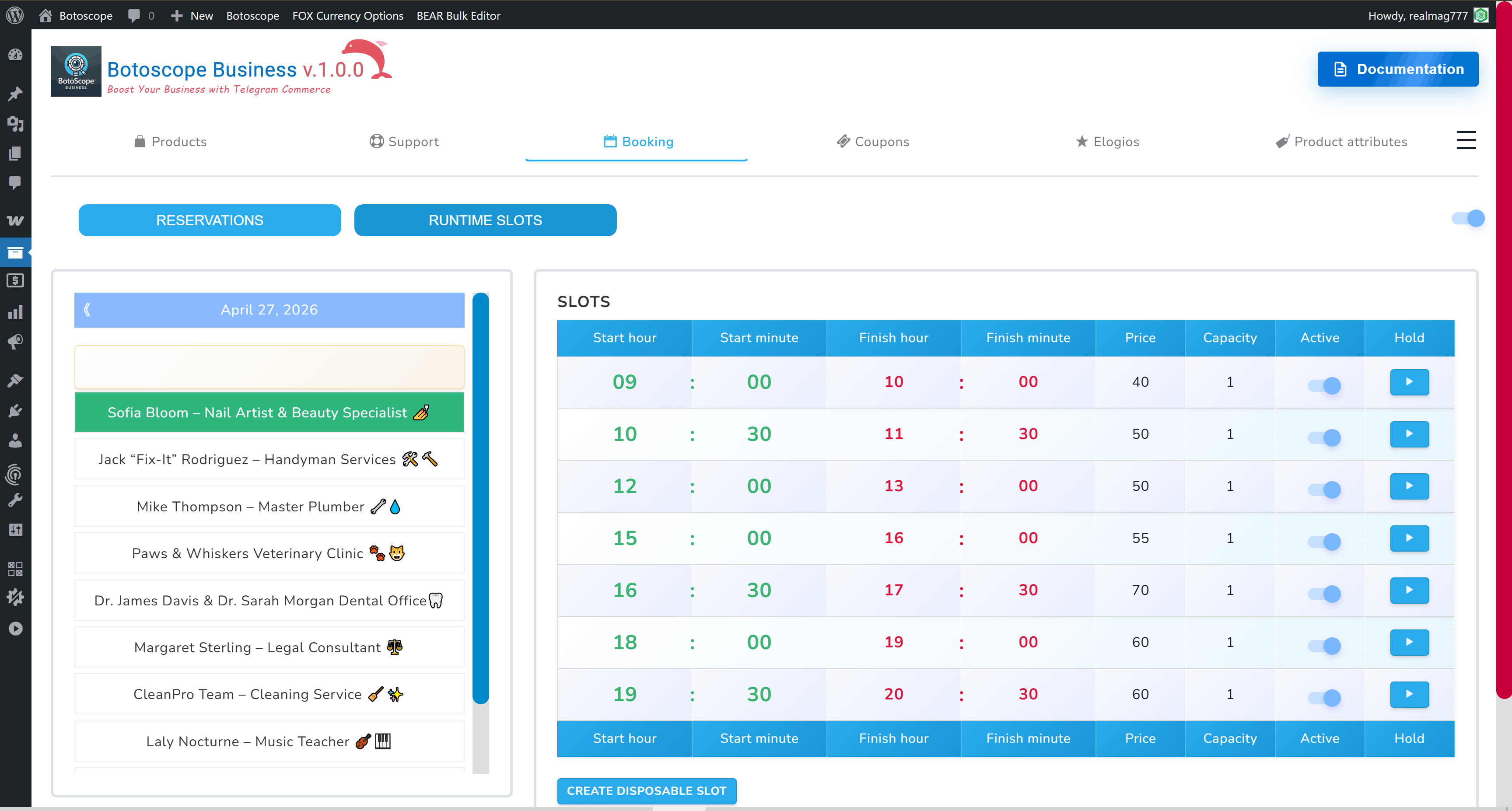Switch to the Coupons tab

click(873, 141)
